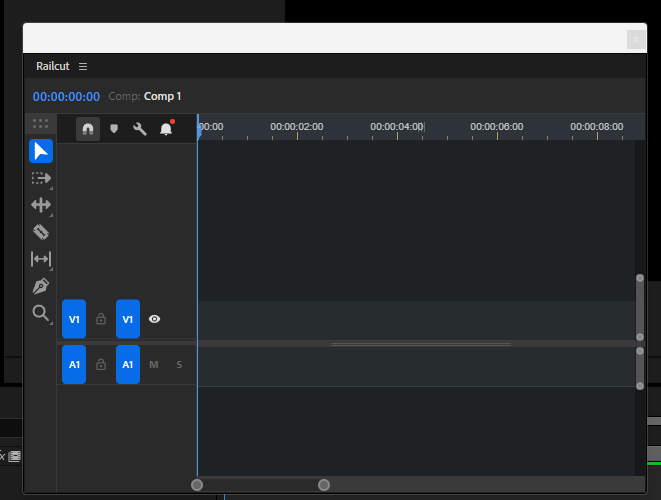
Task: Click the 00:00:00:00 timecode field
Action: click(x=66, y=97)
